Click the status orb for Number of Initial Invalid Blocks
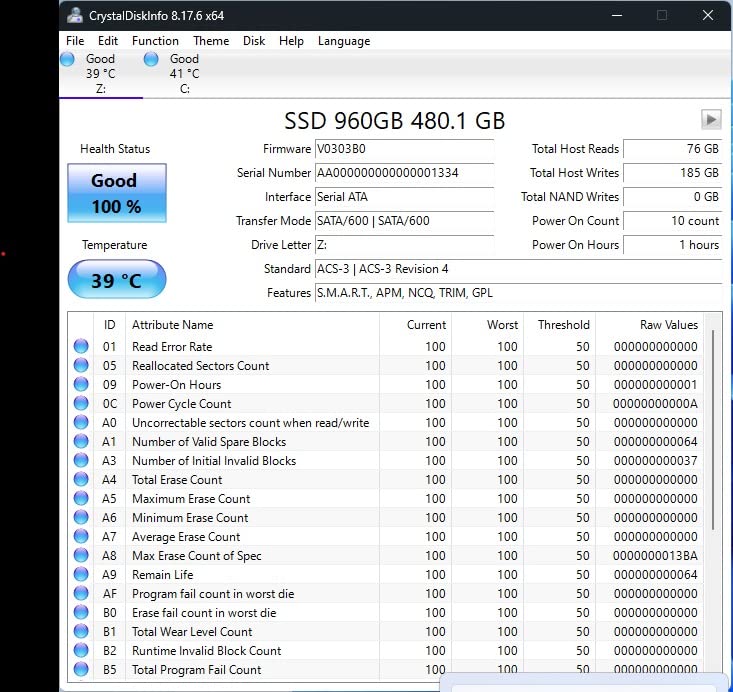Viewport: 733px width, 692px height. pyautogui.click(x=81, y=460)
